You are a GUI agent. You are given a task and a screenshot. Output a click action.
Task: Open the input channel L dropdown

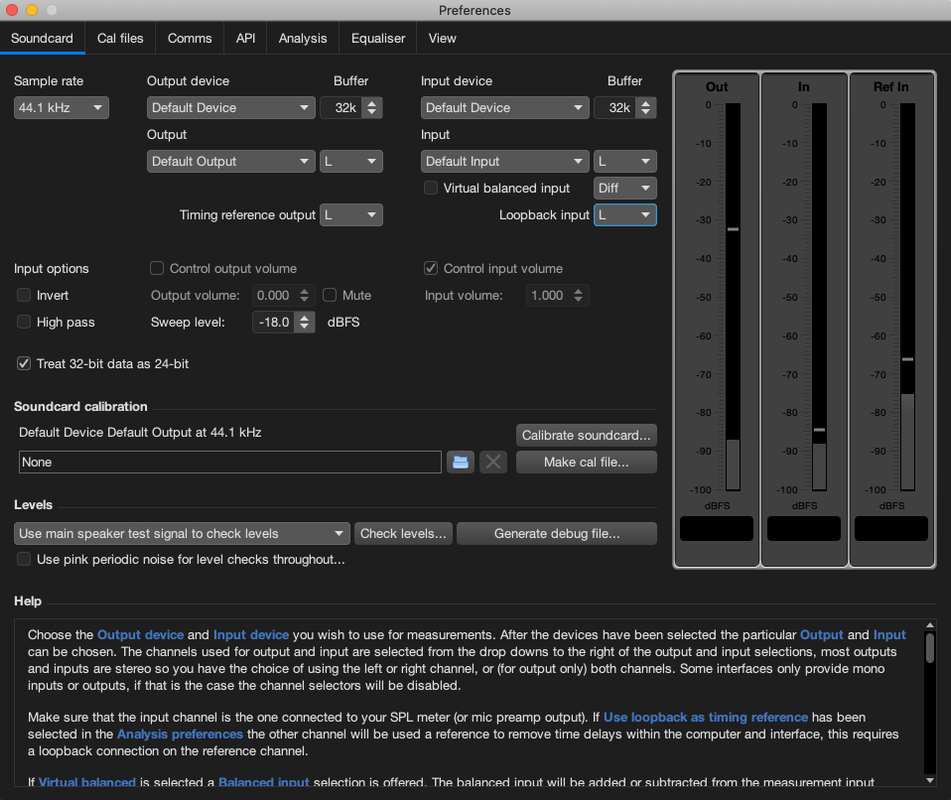[x=625, y=161]
